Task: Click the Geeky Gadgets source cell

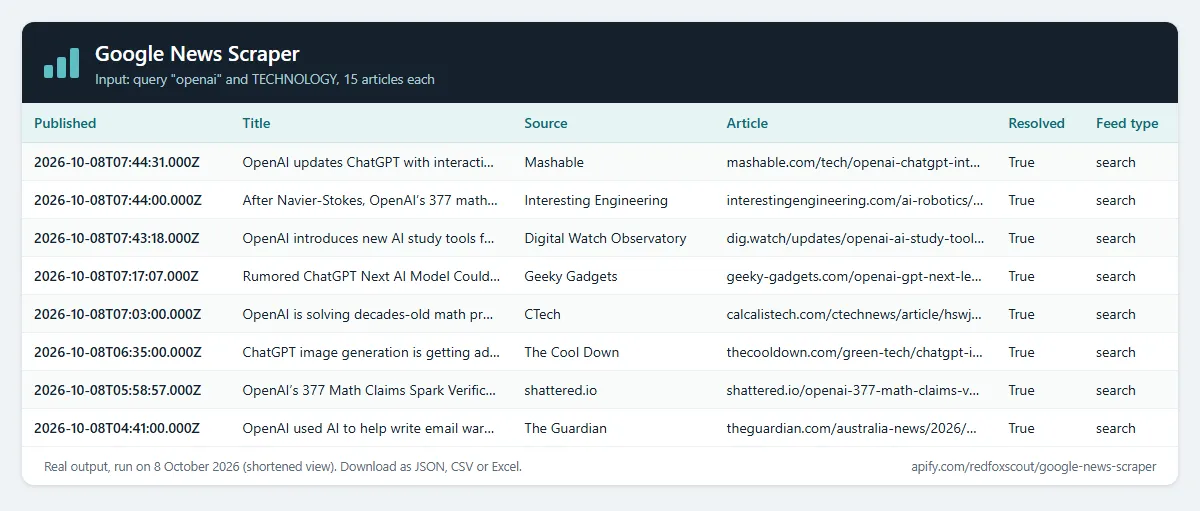Action: (571, 276)
